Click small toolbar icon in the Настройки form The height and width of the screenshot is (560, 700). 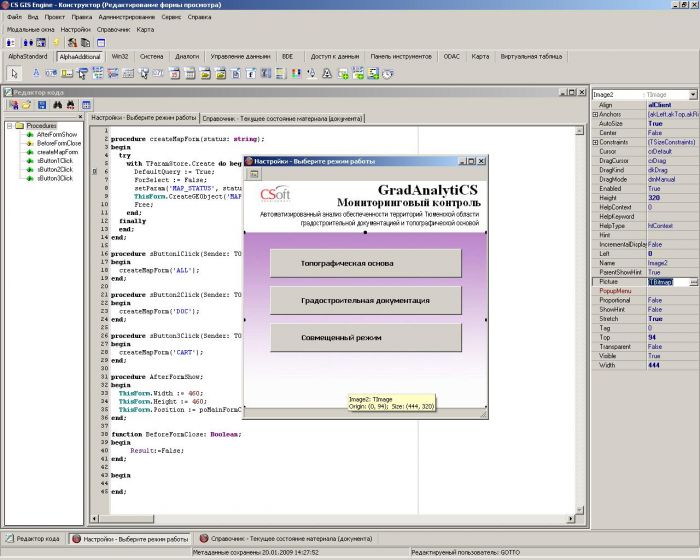(x=254, y=174)
